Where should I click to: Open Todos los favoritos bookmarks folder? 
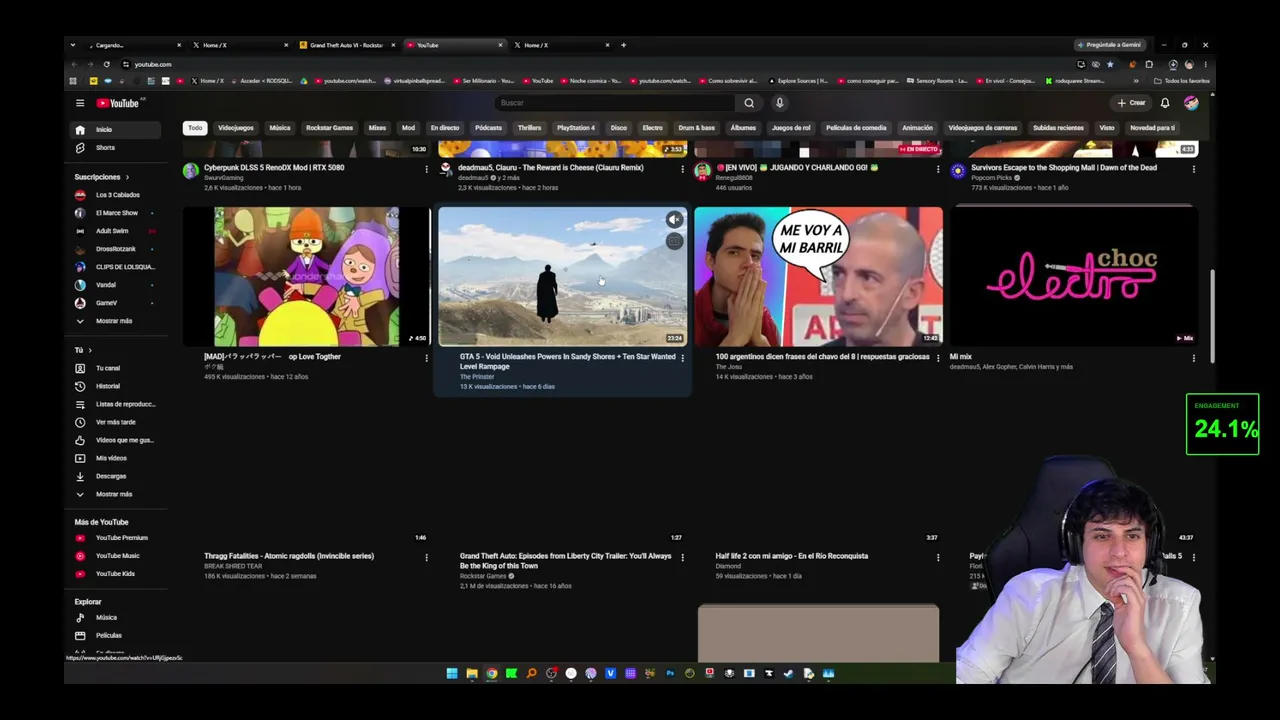coord(1181,81)
